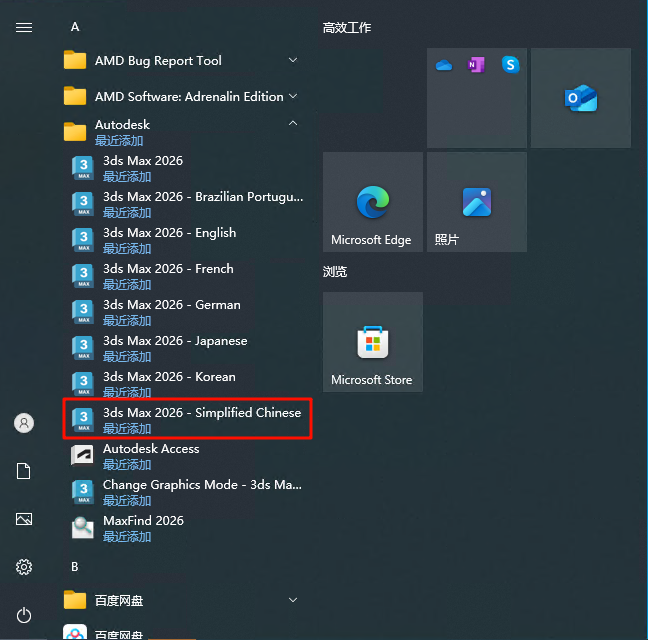The width and height of the screenshot is (648, 640).
Task: Click the letter A section header
Action: [75, 28]
